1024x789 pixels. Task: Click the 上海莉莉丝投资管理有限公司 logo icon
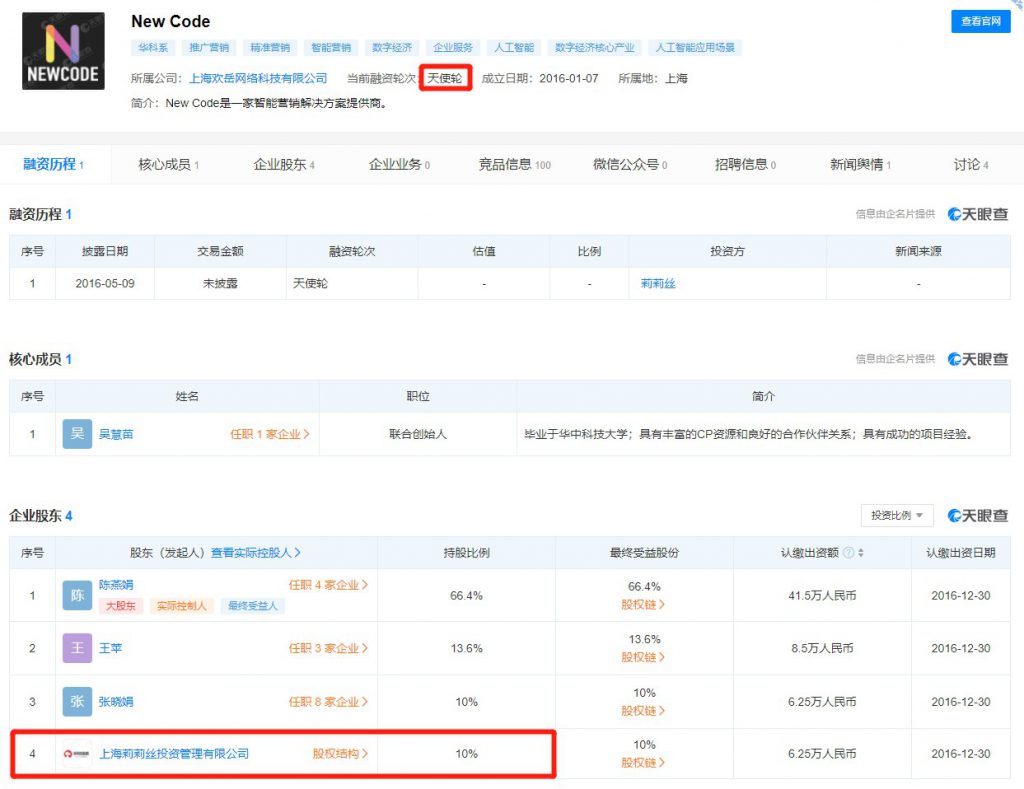click(x=77, y=754)
